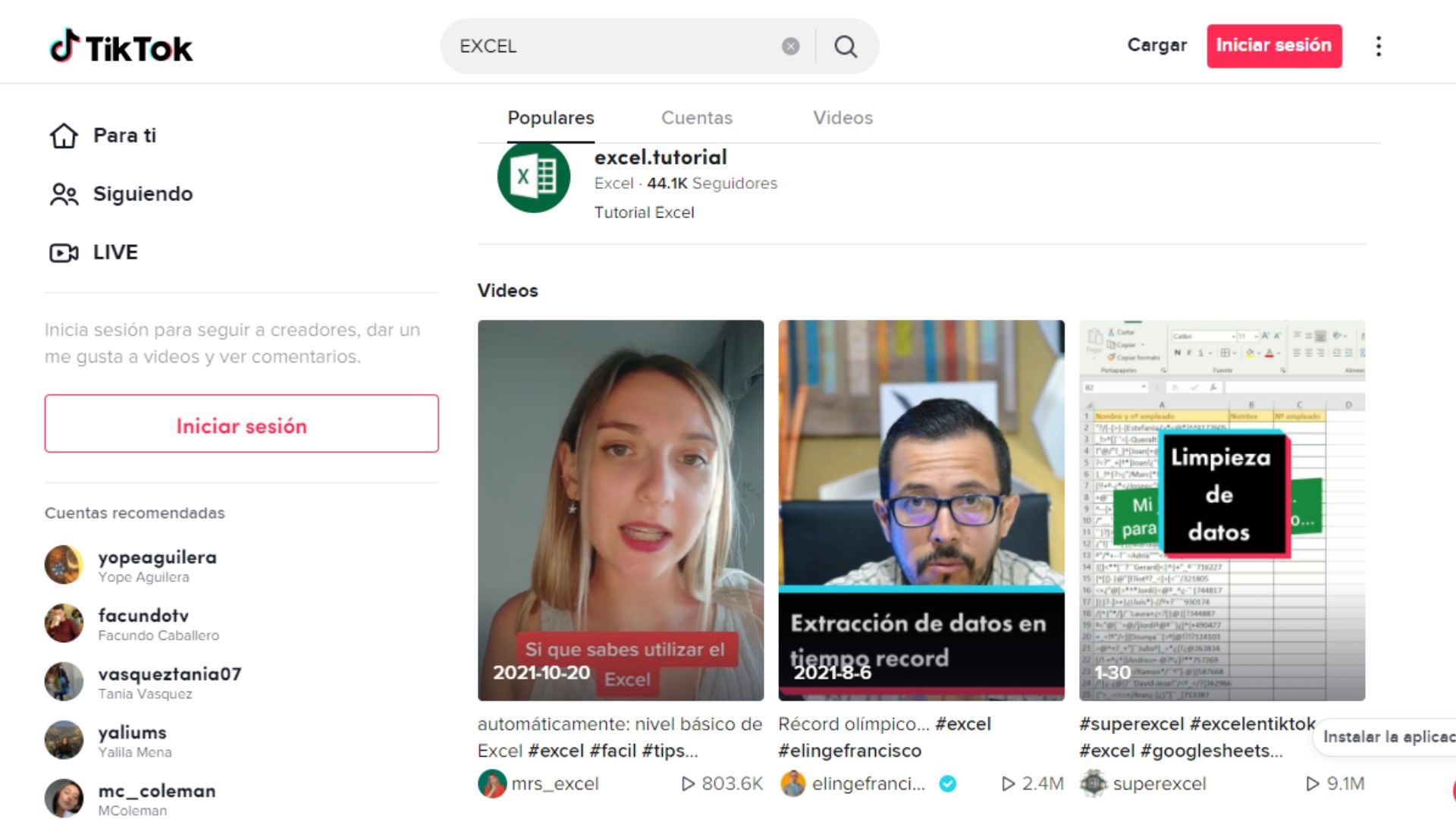This screenshot has width=1456, height=819.
Task: Click the camera icon beside LIVE
Action: point(64,253)
